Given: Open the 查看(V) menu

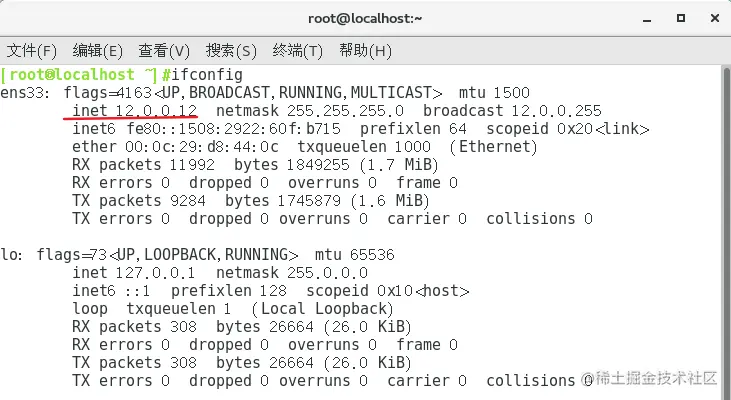Looking at the screenshot, I should tap(164, 50).
